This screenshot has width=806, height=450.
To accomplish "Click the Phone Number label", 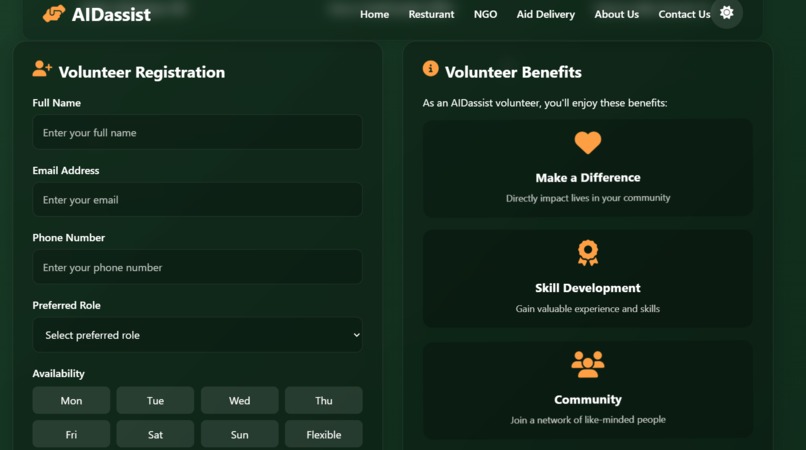I will 68,238.
